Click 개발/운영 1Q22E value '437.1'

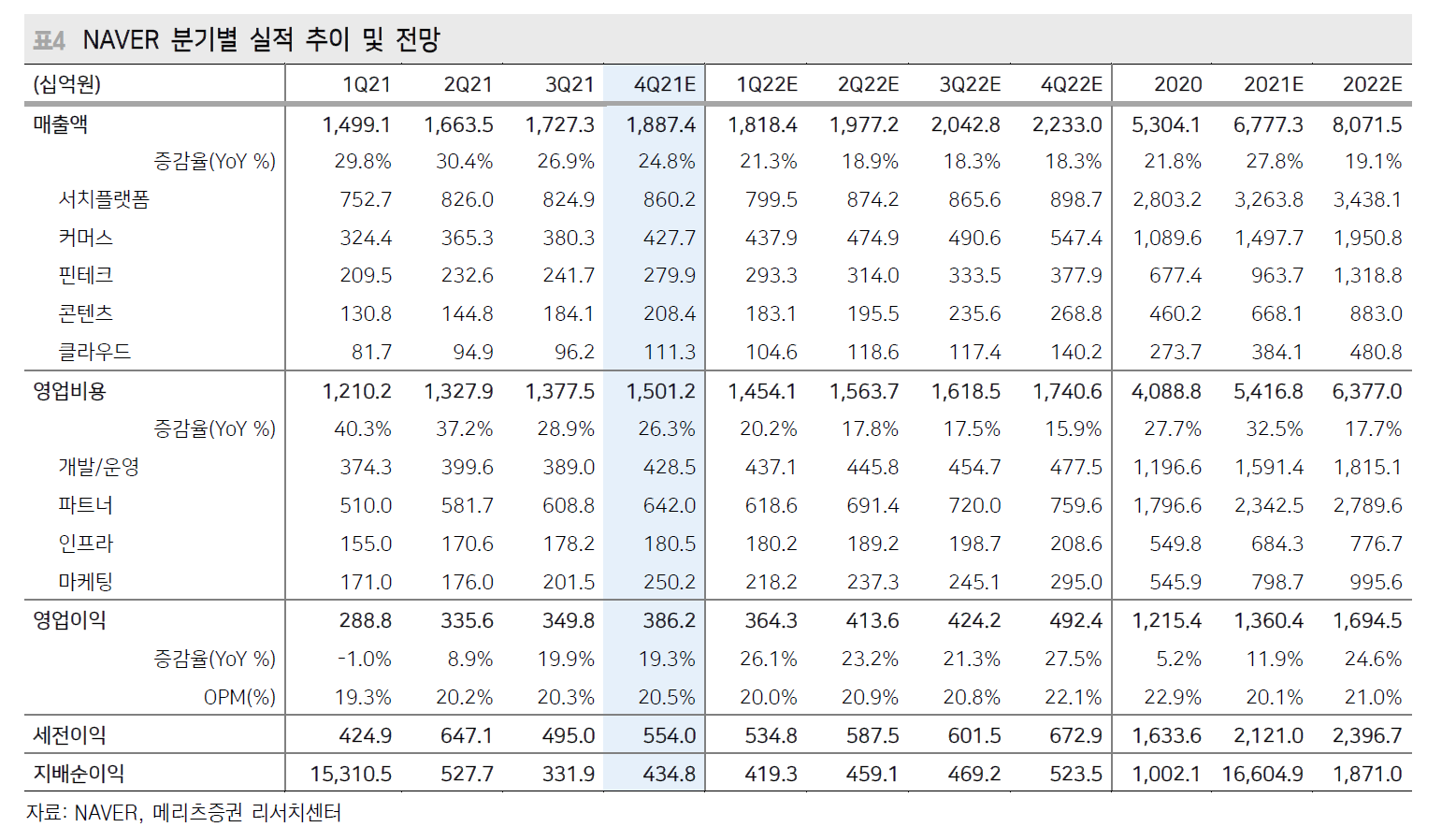pos(771,467)
